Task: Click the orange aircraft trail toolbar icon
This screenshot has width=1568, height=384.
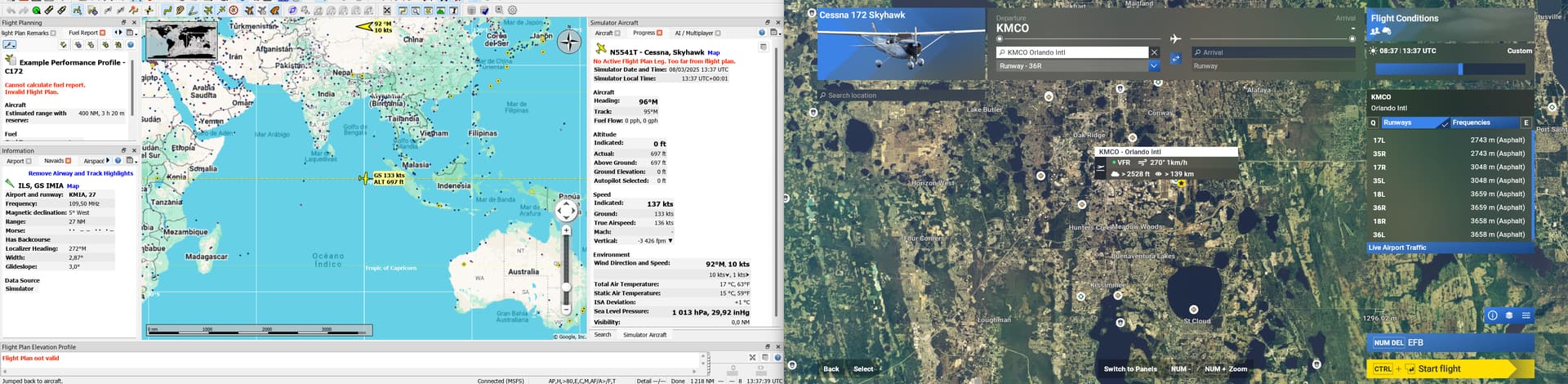Action: click(249, 11)
